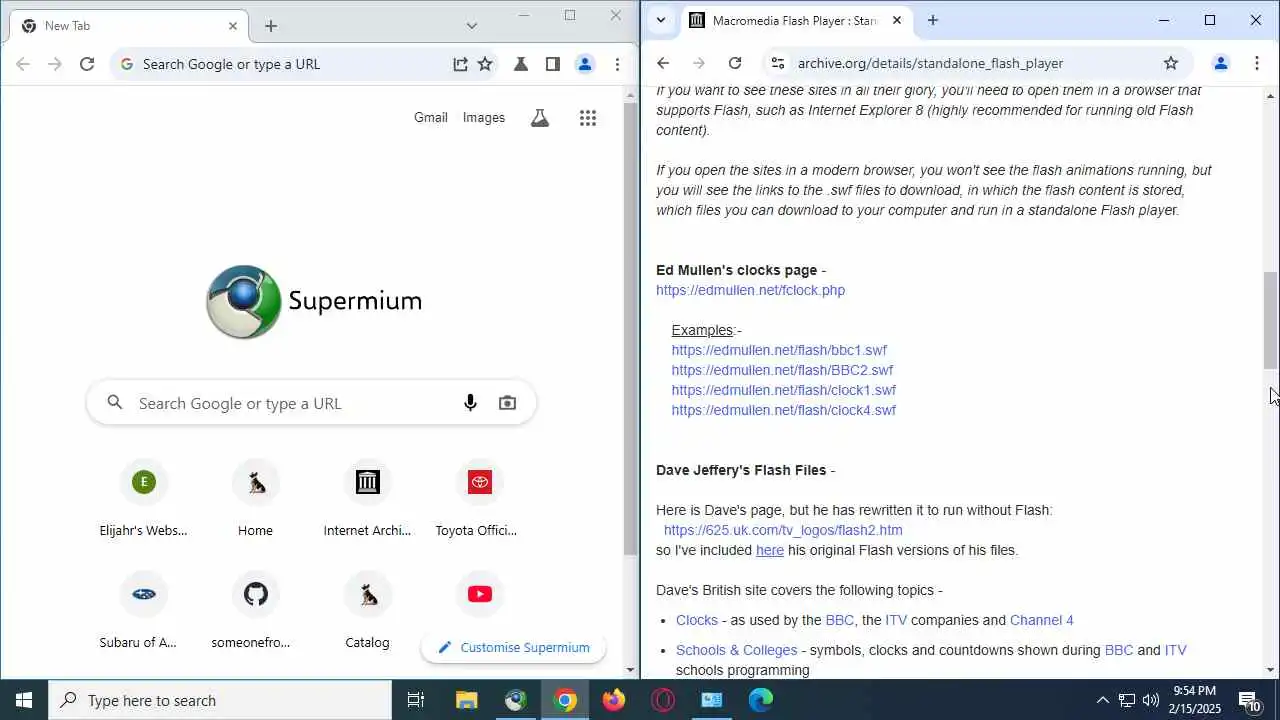
Task: Open Chrome menu in archive window
Action: pyautogui.click(x=1257, y=63)
